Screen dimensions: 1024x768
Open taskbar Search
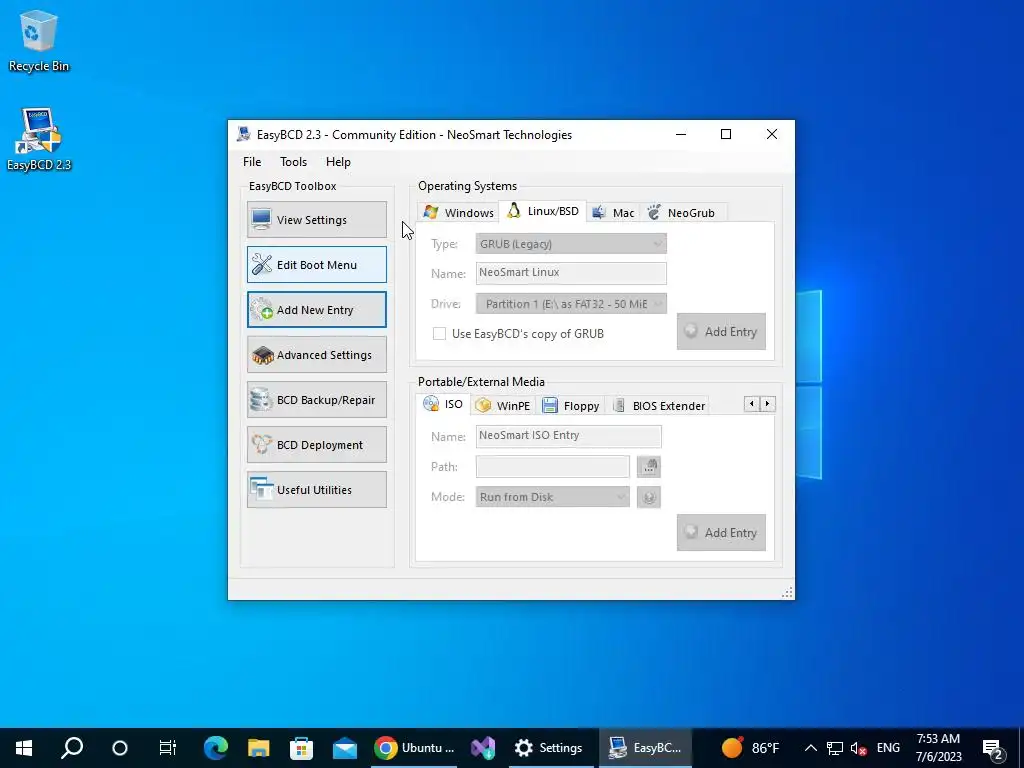pyautogui.click(x=72, y=748)
